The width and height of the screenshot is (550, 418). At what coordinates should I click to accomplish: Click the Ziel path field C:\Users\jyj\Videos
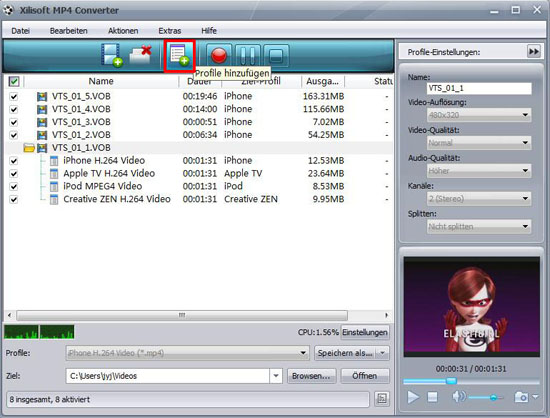(x=168, y=376)
